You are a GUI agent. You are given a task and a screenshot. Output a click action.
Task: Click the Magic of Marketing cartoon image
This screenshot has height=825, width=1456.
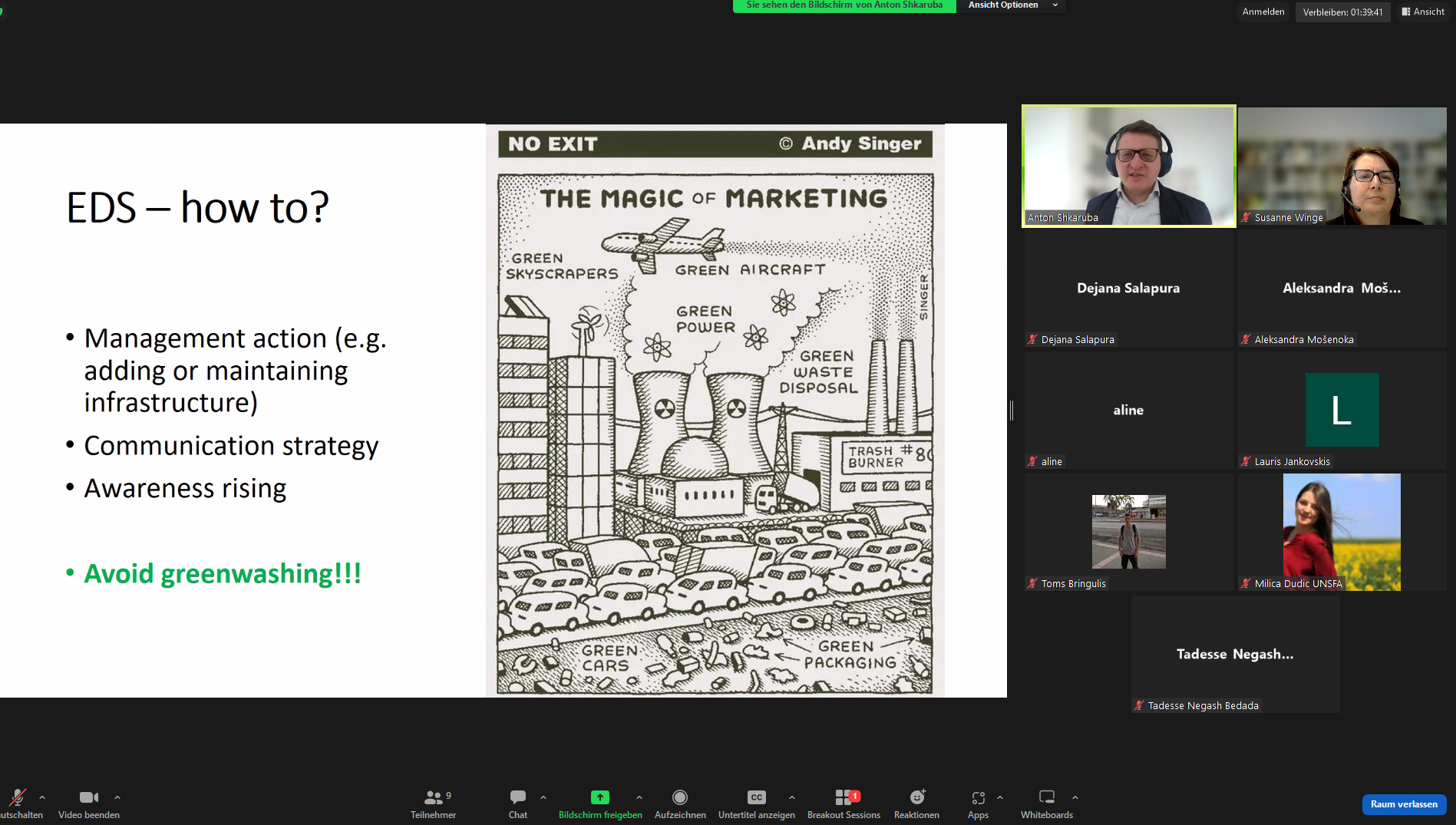(x=715, y=411)
